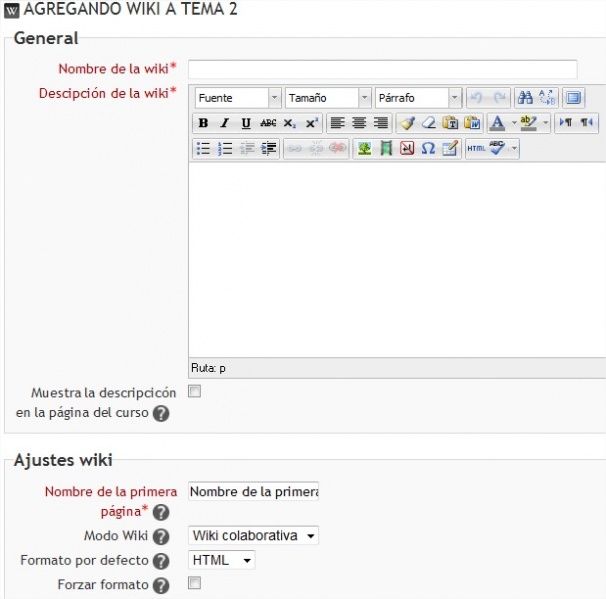Image resolution: width=606 pixels, height=599 pixels.
Task: Paste from Word
Action: pos(472,123)
